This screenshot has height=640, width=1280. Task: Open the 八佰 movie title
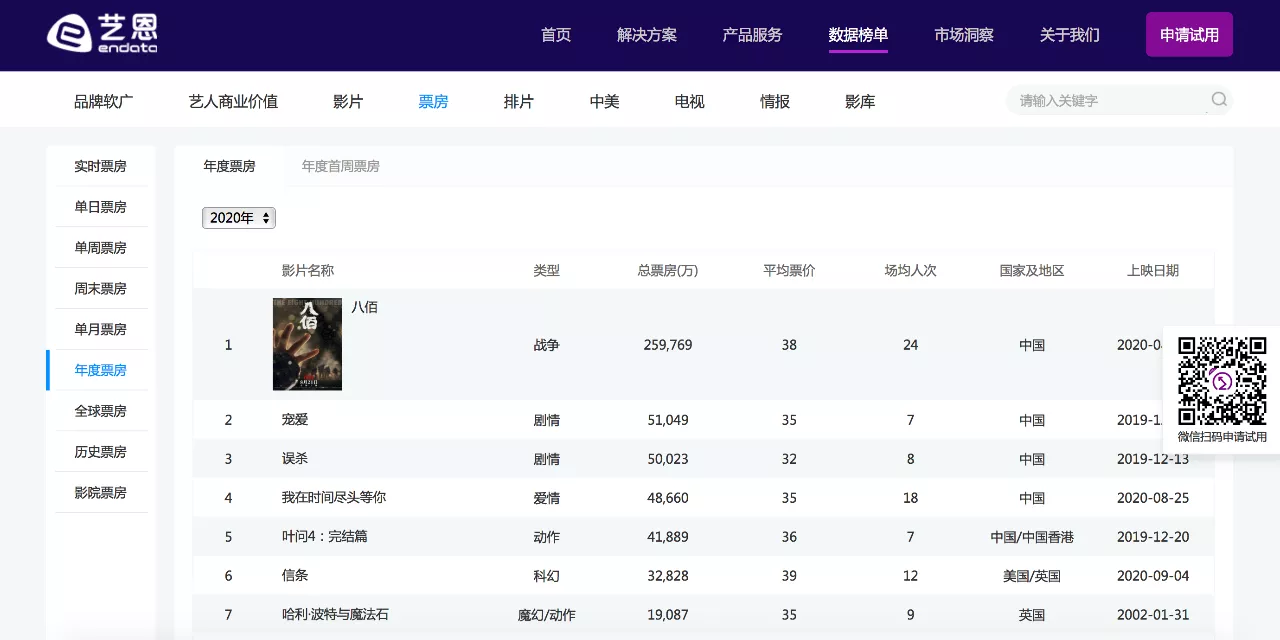point(365,307)
